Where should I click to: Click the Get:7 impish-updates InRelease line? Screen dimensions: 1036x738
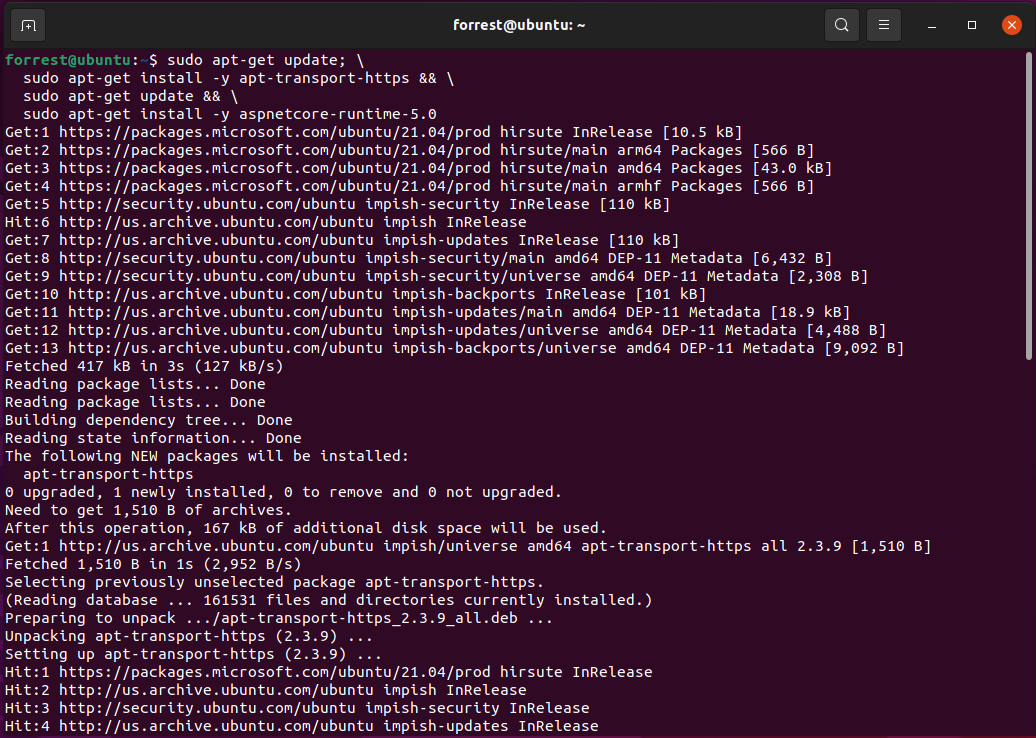(x=342, y=240)
